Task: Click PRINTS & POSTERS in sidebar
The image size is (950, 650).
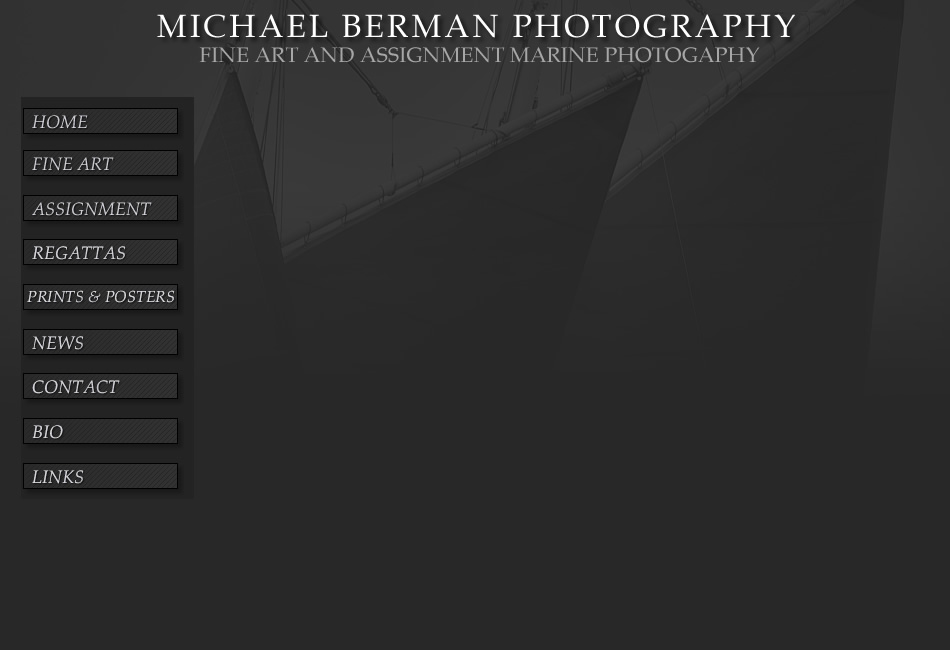Action: [x=101, y=297]
